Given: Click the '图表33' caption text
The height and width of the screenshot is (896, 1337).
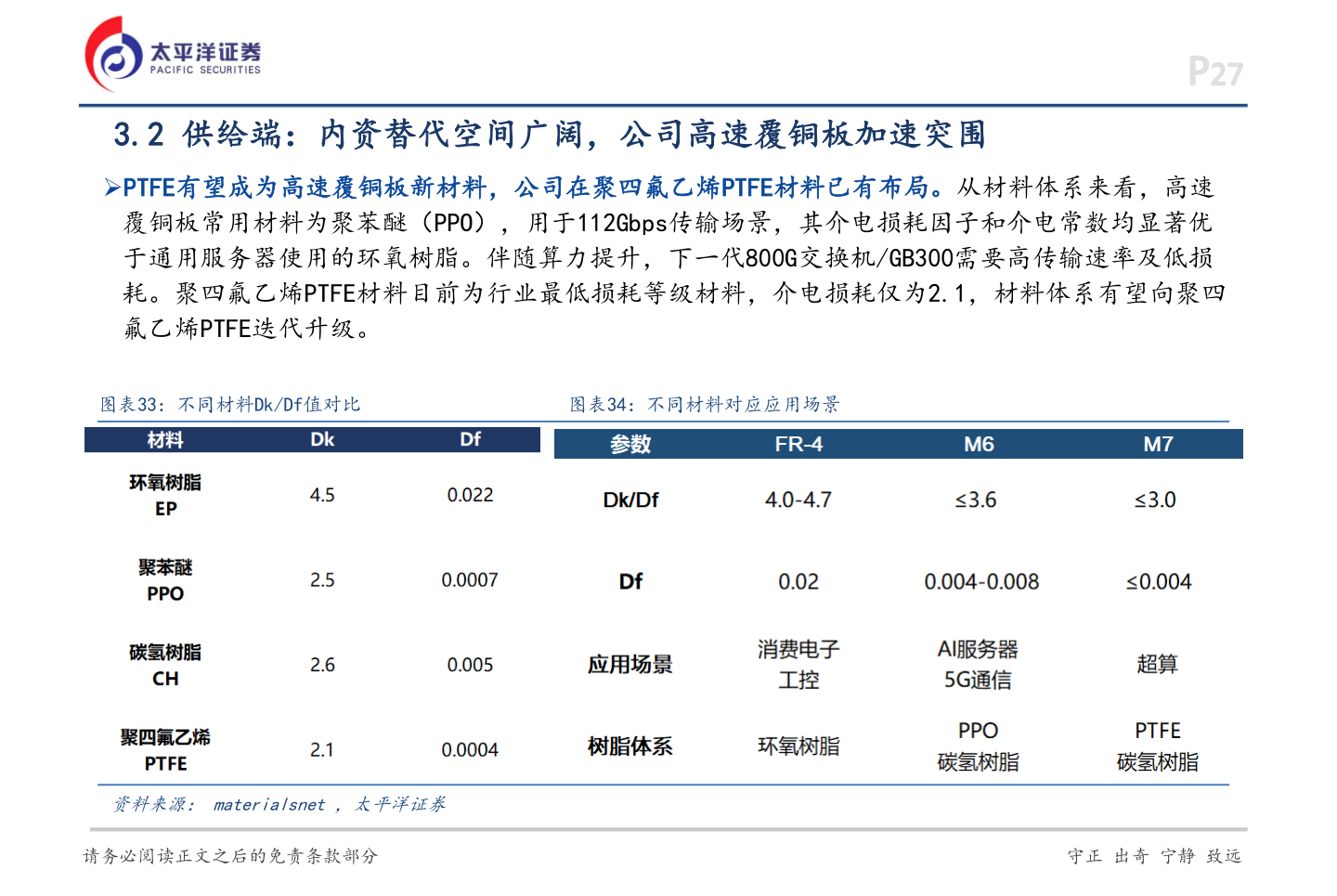Looking at the screenshot, I should (230, 405).
